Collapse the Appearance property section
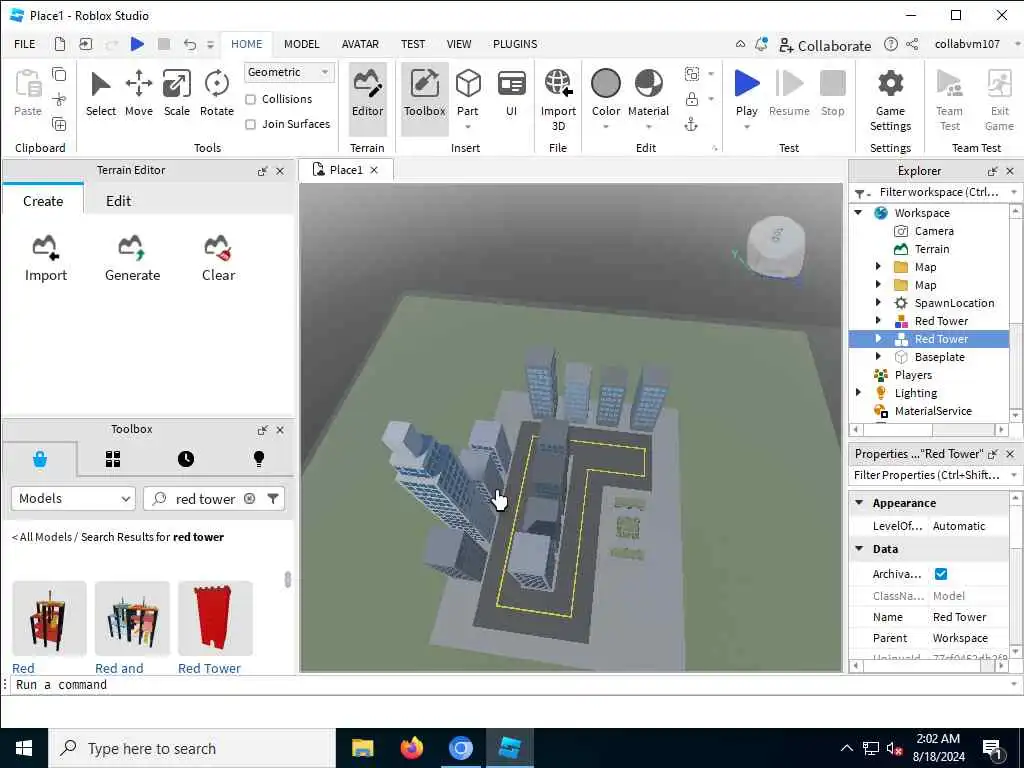Image resolution: width=1024 pixels, height=768 pixels. point(859,502)
